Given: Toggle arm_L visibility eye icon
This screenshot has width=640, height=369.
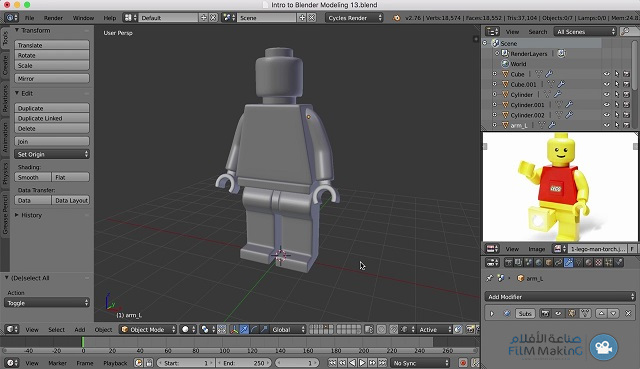Looking at the screenshot, I should (607, 125).
